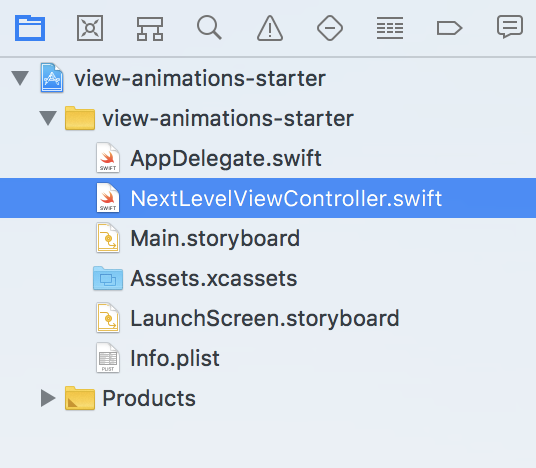Viewport: 536px width, 468px height.
Task: Expand the Products folder
Action: pyautogui.click(x=48, y=398)
